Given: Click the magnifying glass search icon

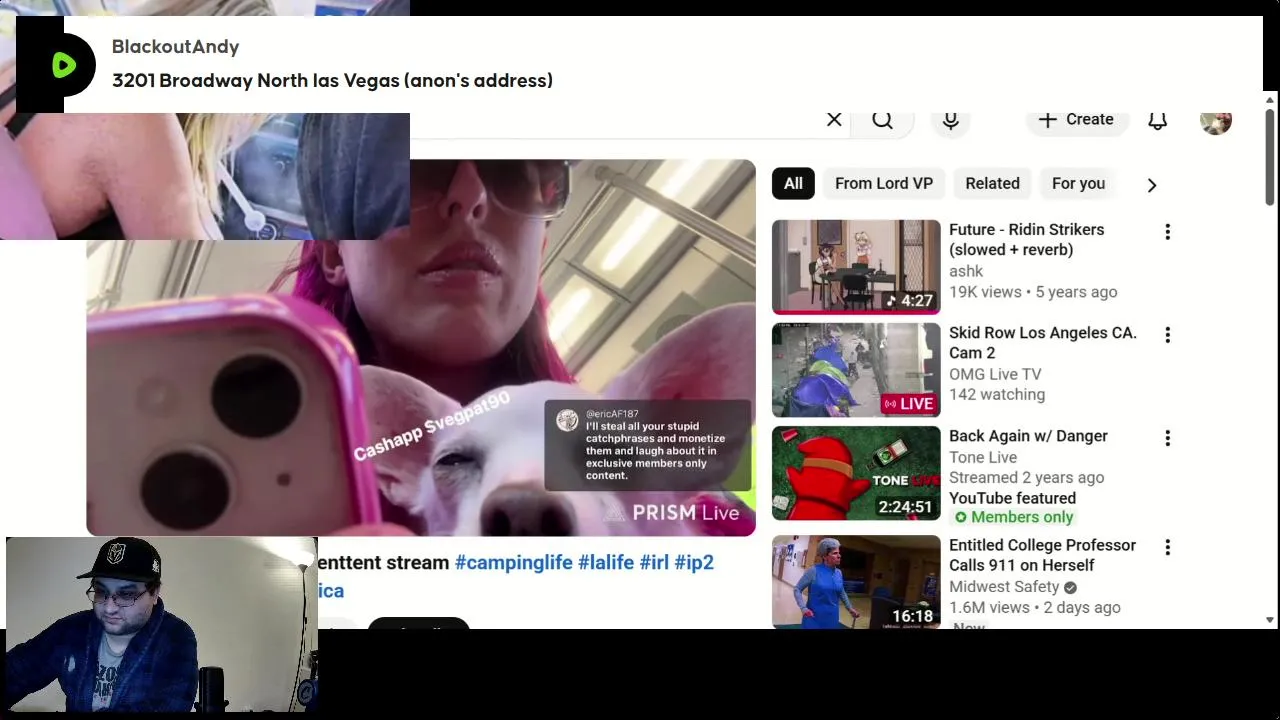Looking at the screenshot, I should [882, 120].
